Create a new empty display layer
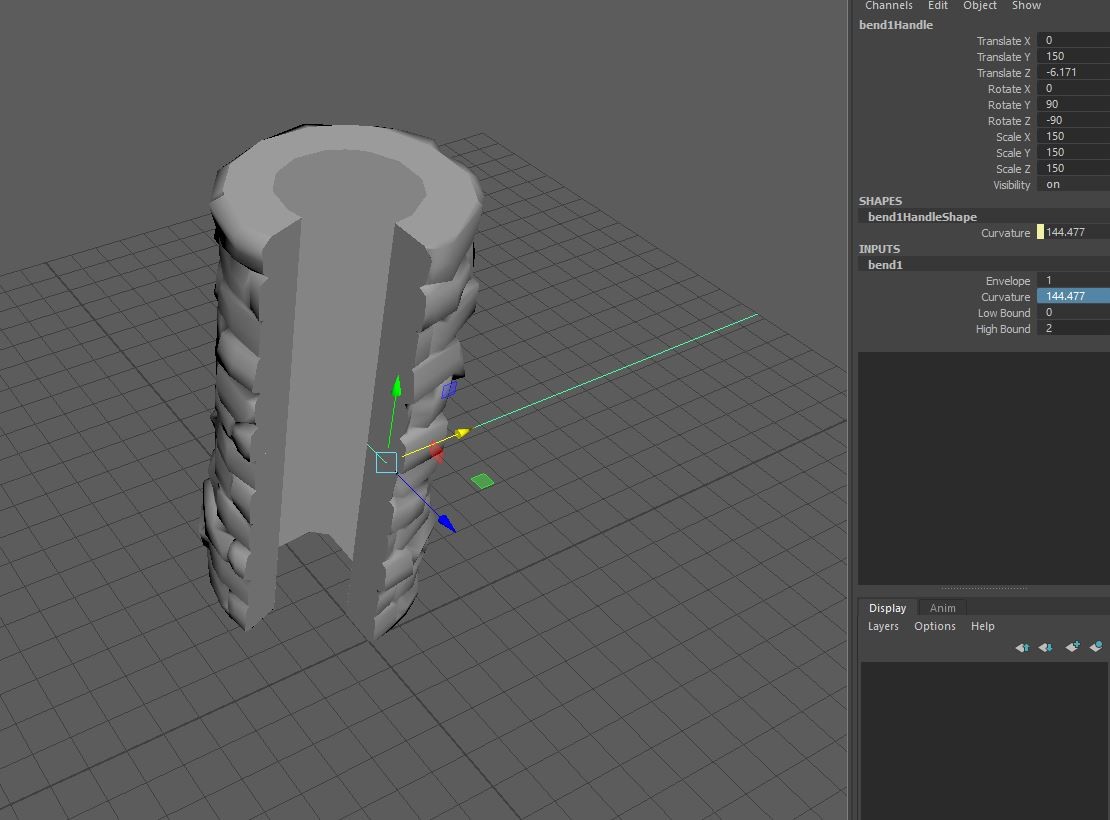The width and height of the screenshot is (1110, 820). coord(1072,647)
